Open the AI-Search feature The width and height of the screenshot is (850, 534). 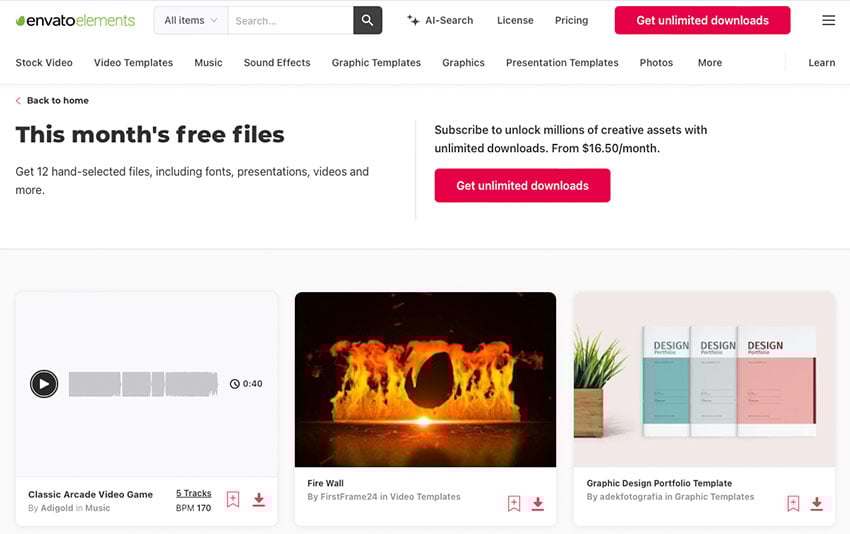[x=440, y=20]
